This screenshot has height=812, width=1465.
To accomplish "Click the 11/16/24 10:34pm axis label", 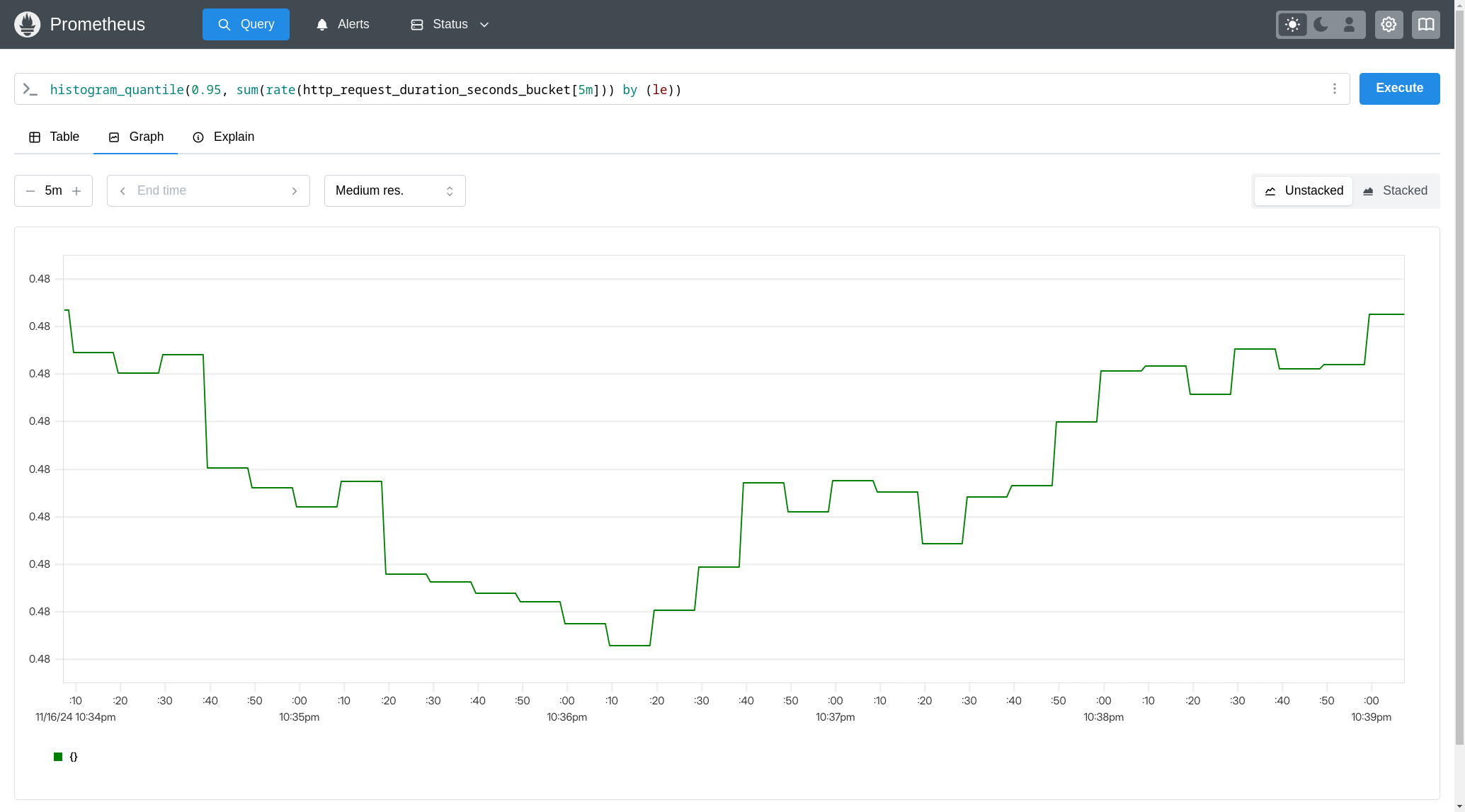I will [x=76, y=717].
